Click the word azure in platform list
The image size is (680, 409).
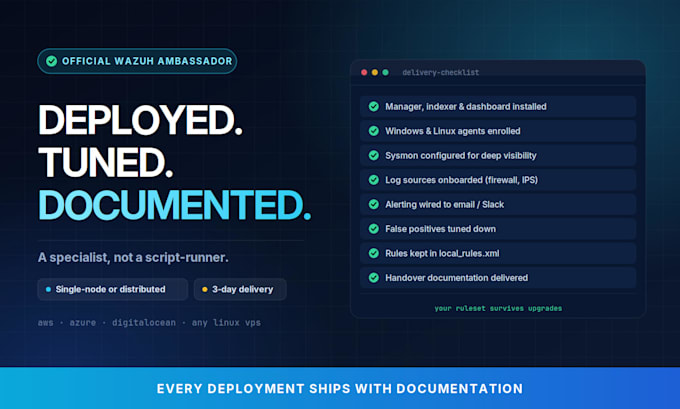coord(83,323)
